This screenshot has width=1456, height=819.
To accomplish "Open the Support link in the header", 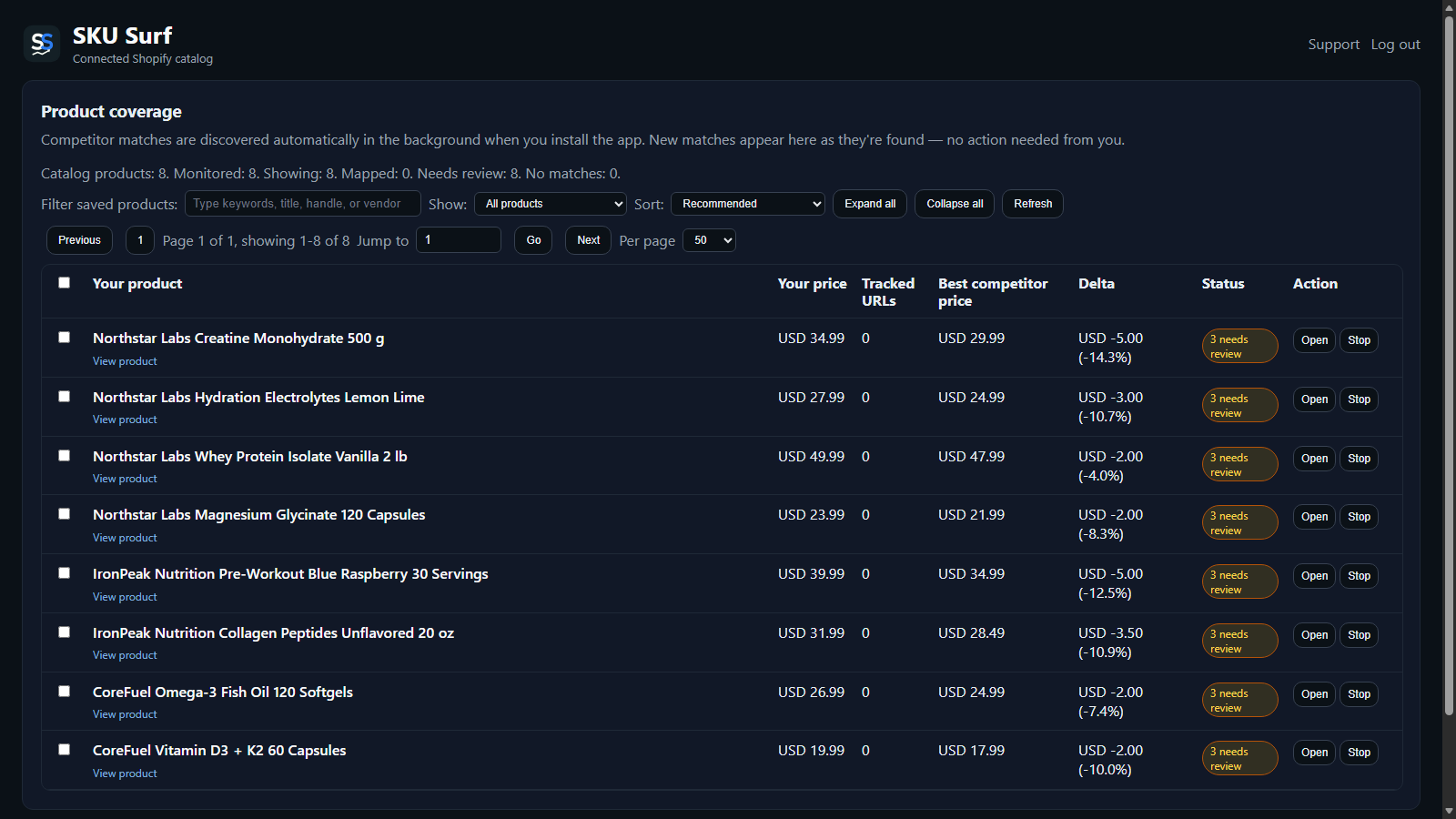I will 1333,45.
